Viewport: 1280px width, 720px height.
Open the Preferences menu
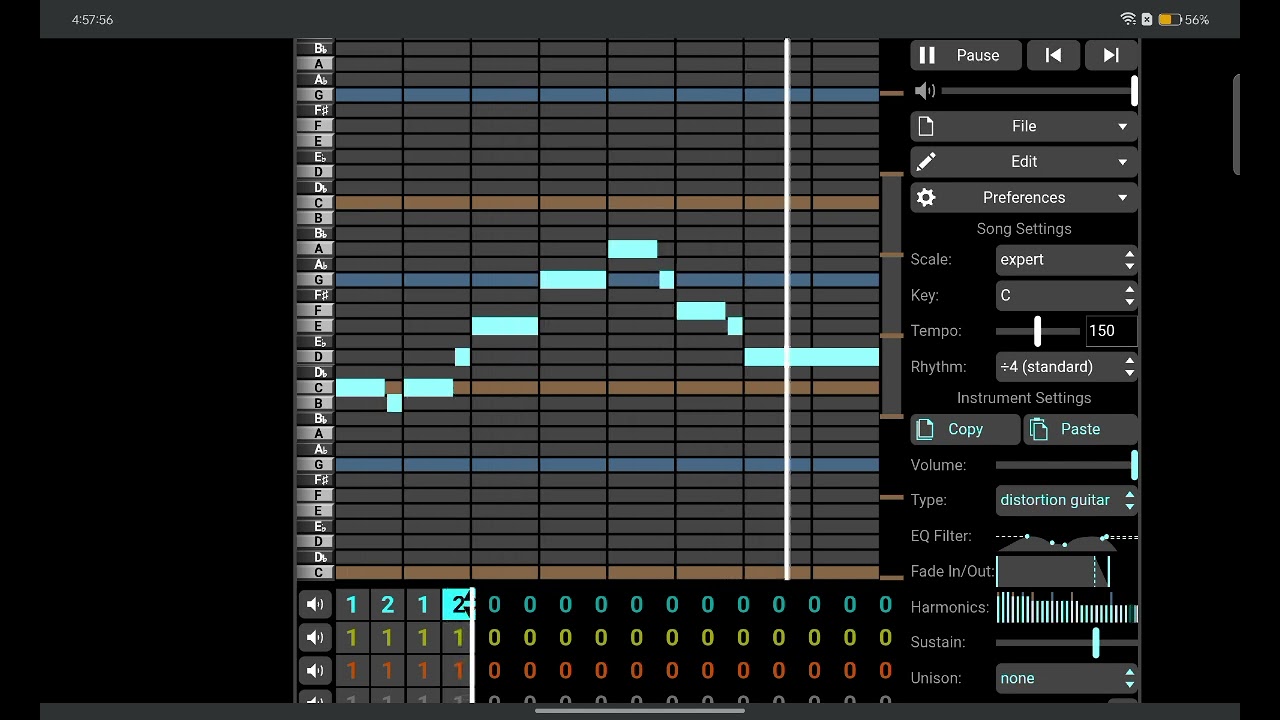pos(1024,197)
